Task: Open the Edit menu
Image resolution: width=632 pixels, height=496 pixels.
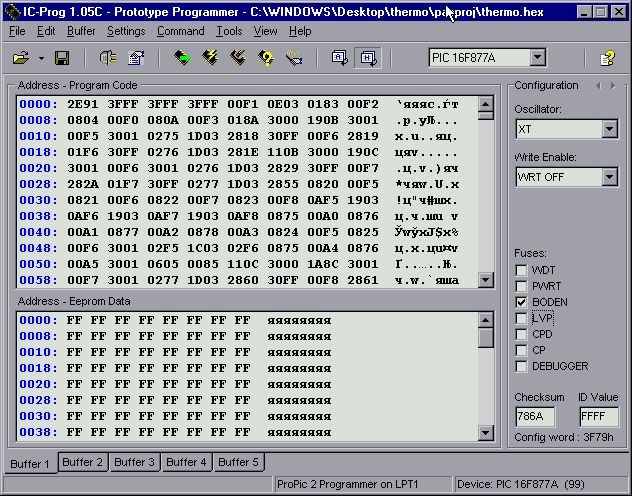Action: (x=46, y=31)
